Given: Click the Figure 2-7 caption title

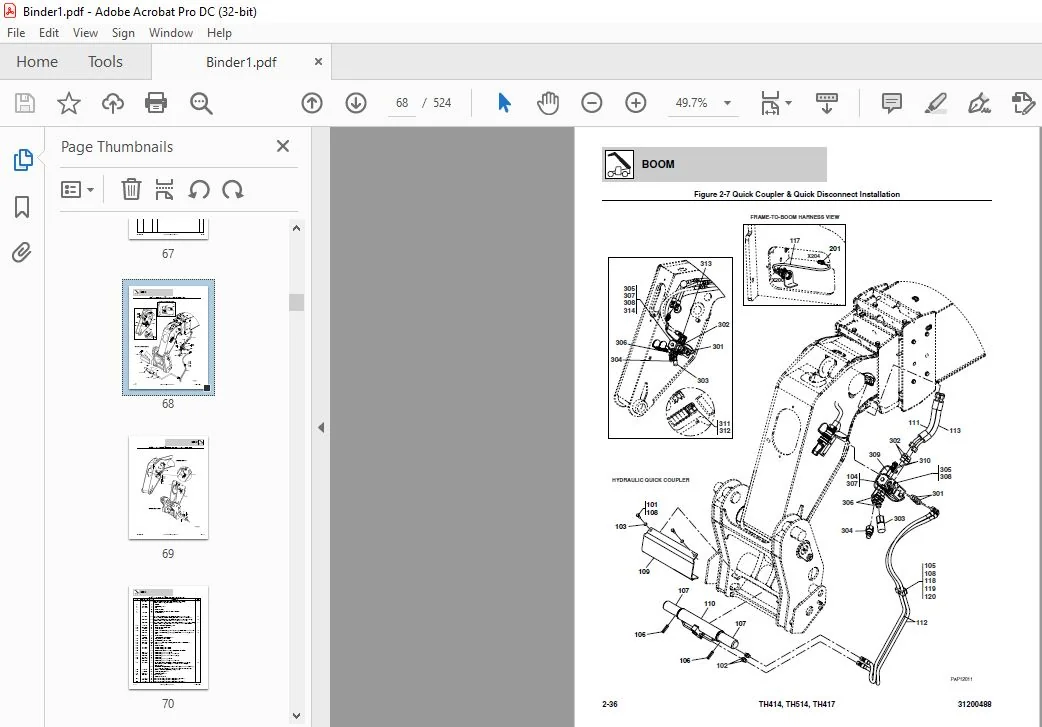Looking at the screenshot, I should pyautogui.click(x=797, y=194).
